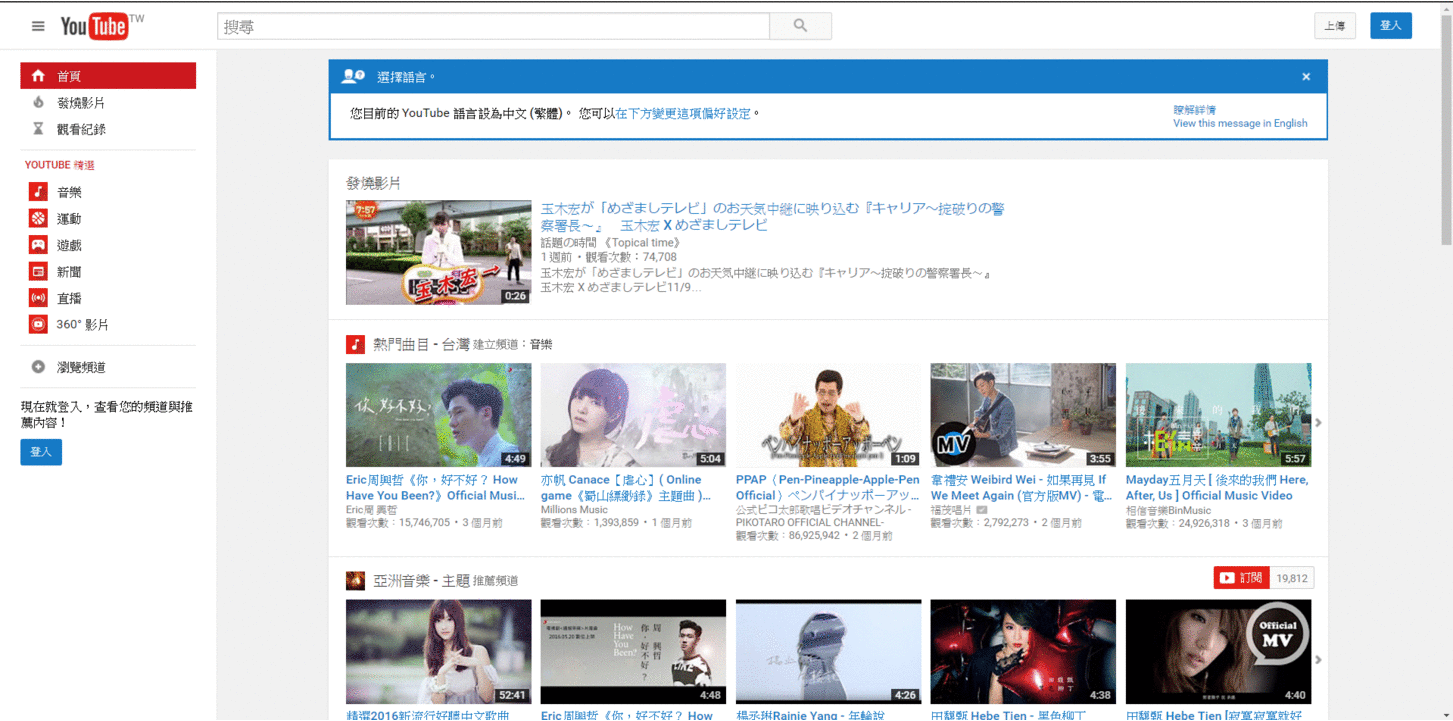Click the 亞洲音樂 - 主題 channel title
The height and width of the screenshot is (721, 1453).
[421, 580]
